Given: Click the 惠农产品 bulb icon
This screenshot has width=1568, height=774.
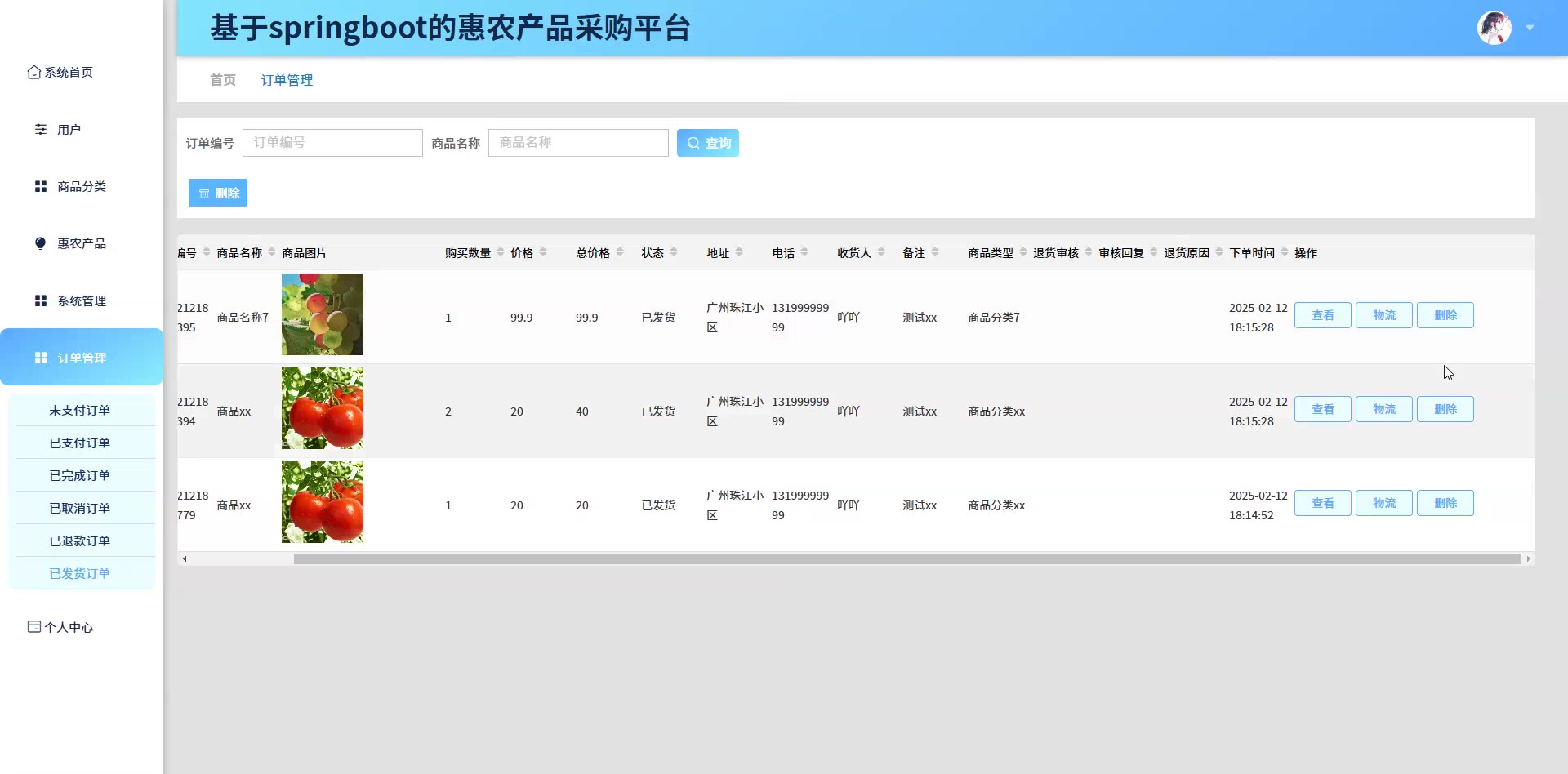Looking at the screenshot, I should click(x=40, y=244).
